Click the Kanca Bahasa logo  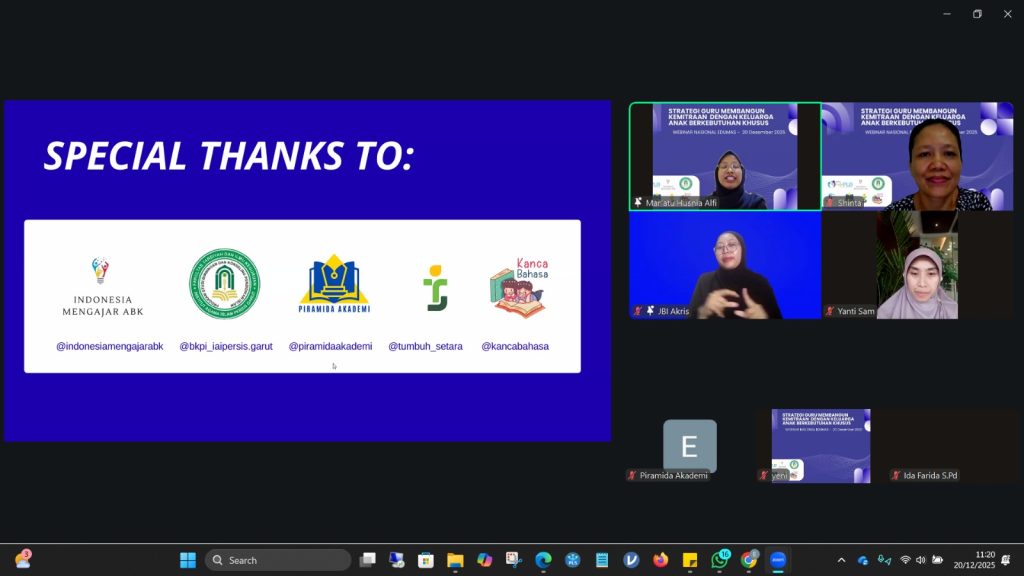(x=518, y=288)
